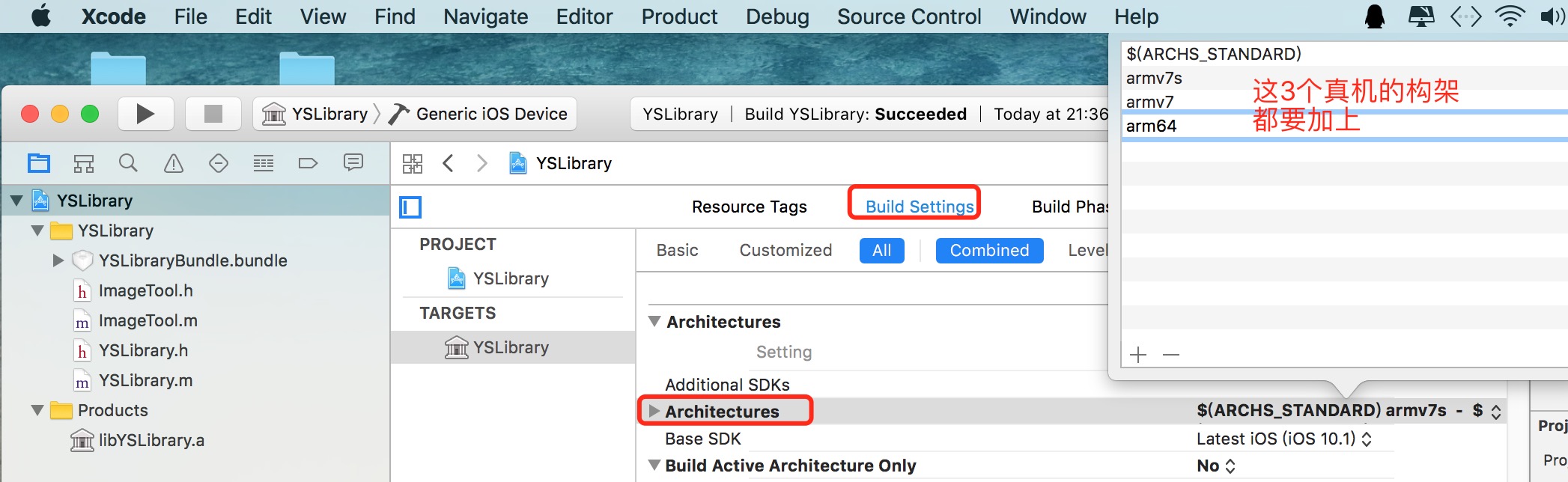Open the volume menu bar icon
This screenshot has width=1568, height=482.
point(1552,16)
